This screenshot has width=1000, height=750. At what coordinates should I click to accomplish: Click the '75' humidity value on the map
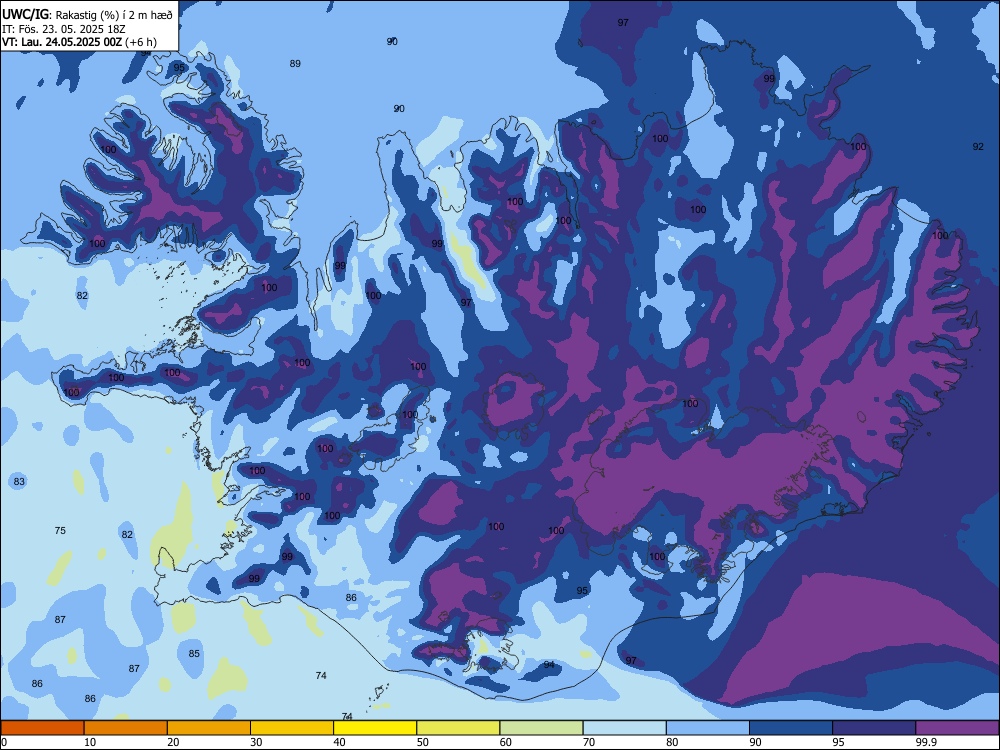[60, 531]
